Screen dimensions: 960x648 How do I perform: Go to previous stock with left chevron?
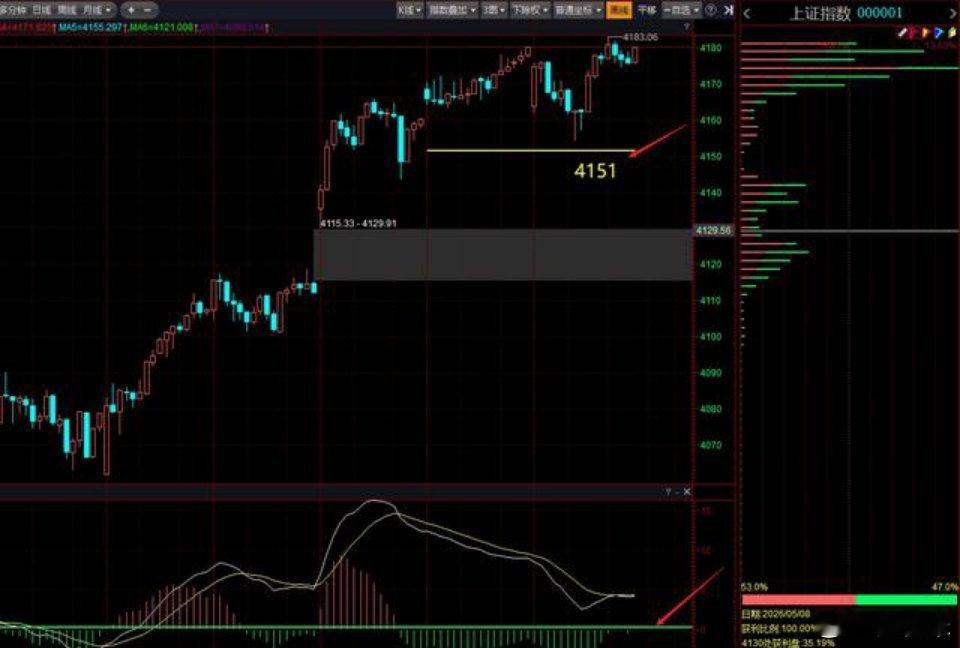click(x=747, y=13)
